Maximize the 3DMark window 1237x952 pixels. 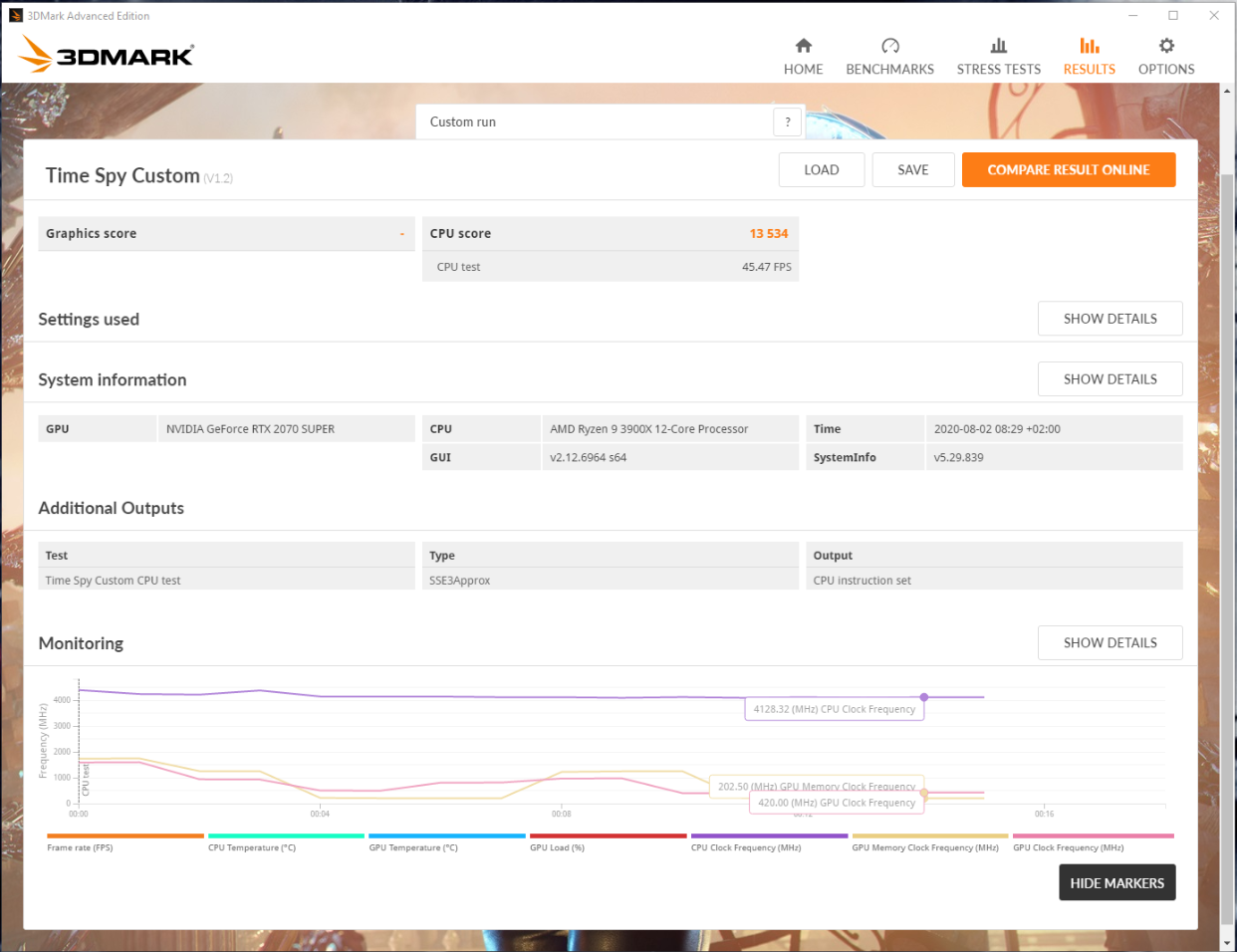pos(1173,16)
